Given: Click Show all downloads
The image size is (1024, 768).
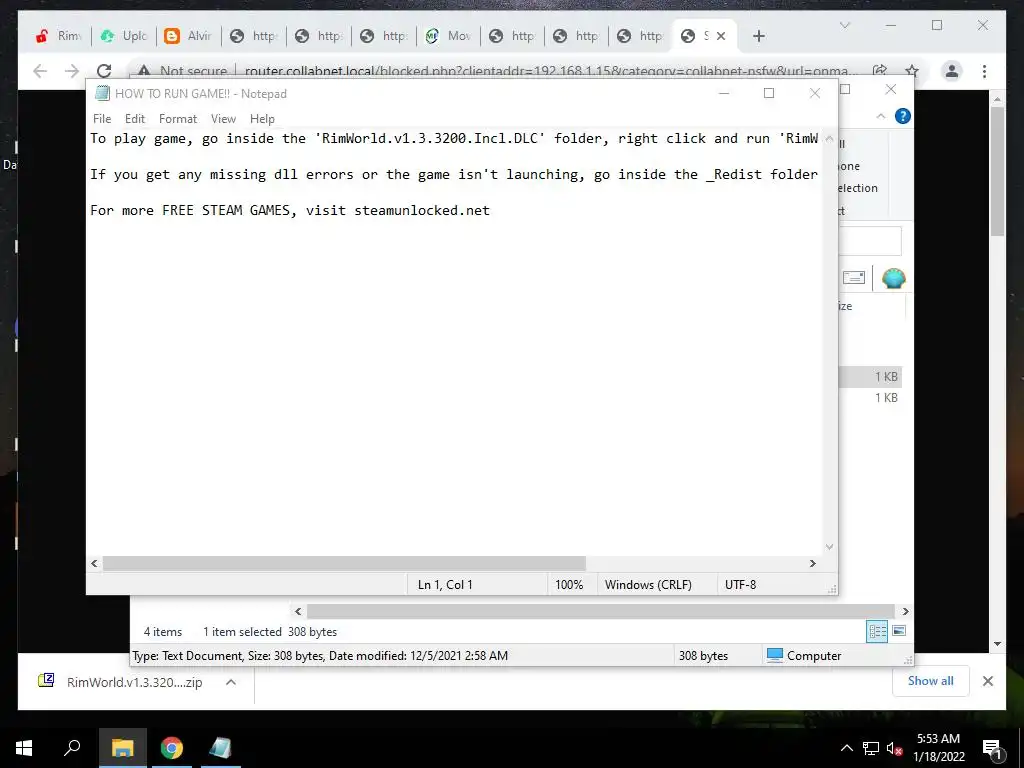Looking at the screenshot, I should click(931, 681).
